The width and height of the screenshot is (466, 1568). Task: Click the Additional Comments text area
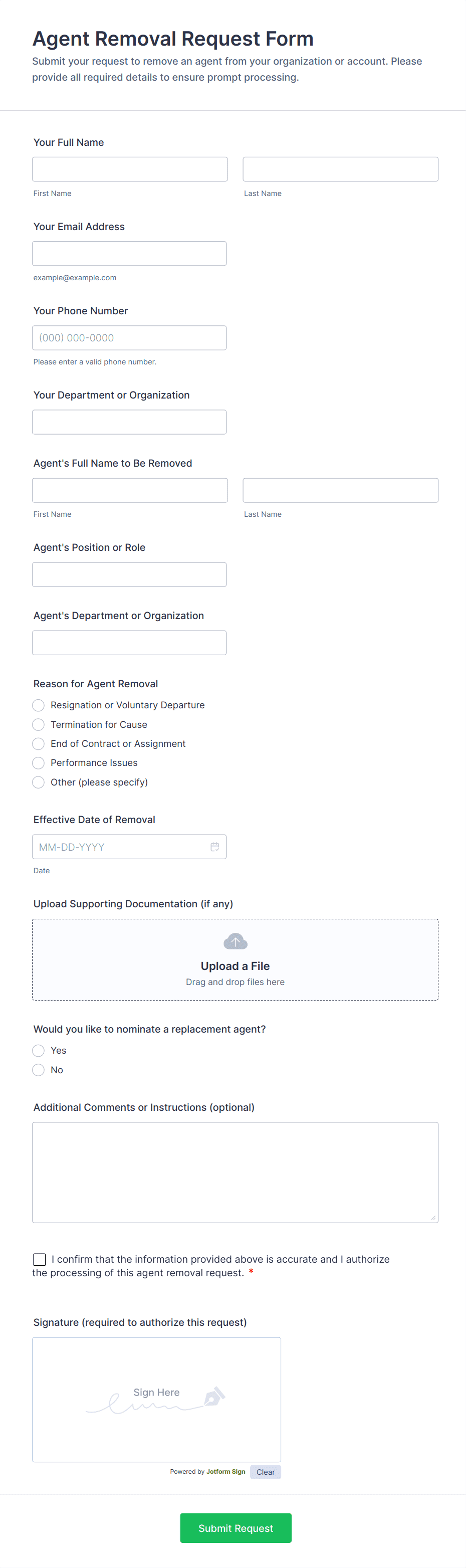235,1172
